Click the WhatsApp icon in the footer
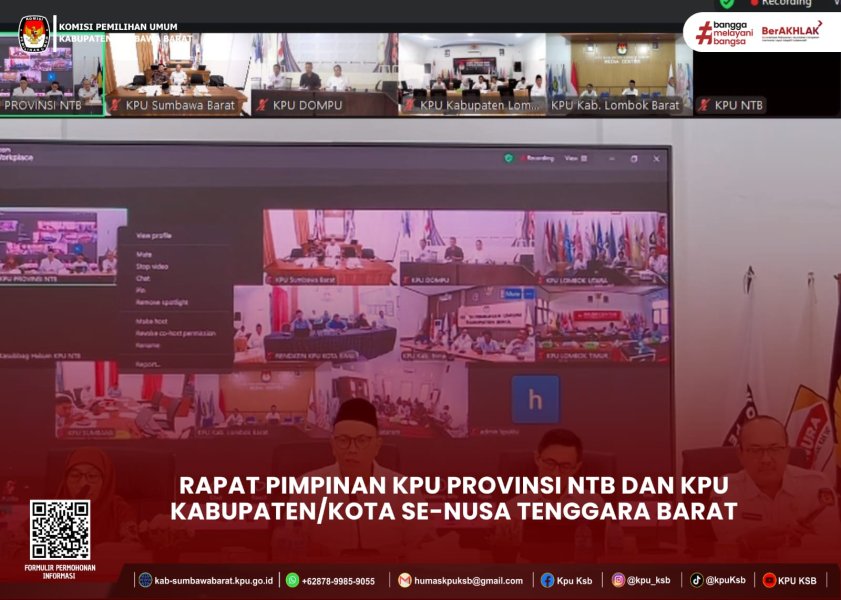 click(x=292, y=580)
